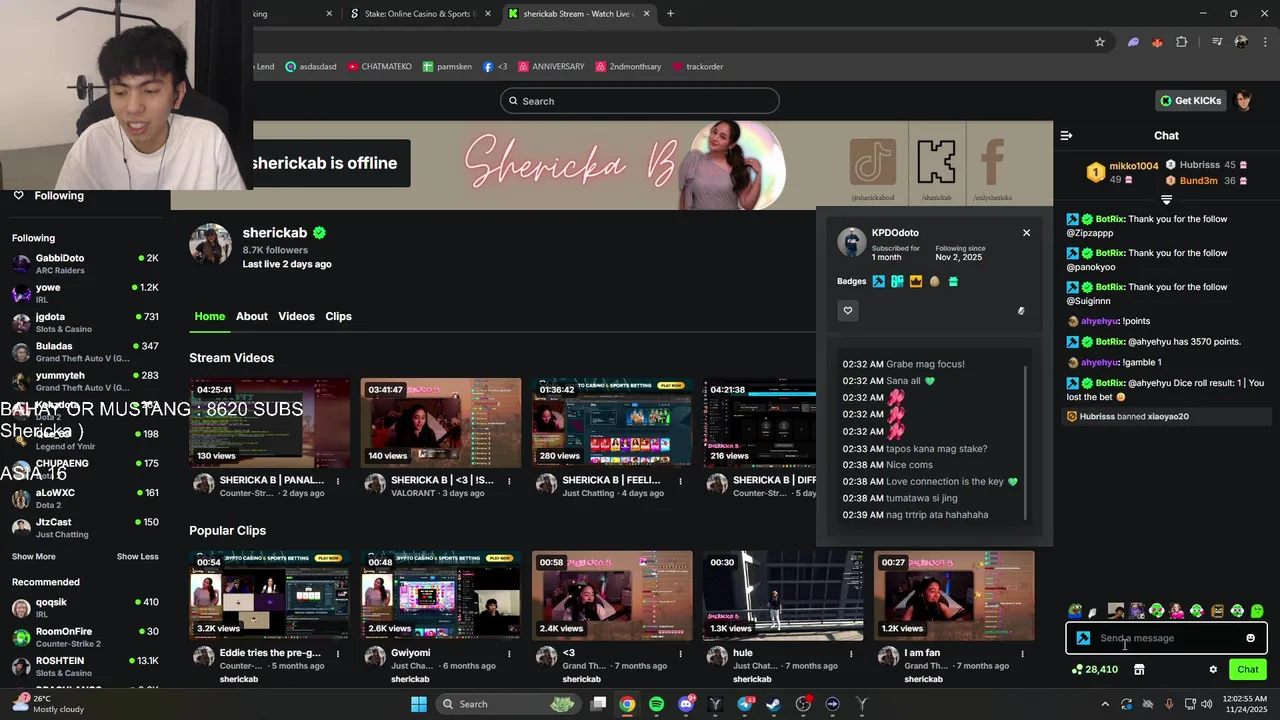Open the SHERICKA B | PANAL... stream video

click(x=270, y=423)
